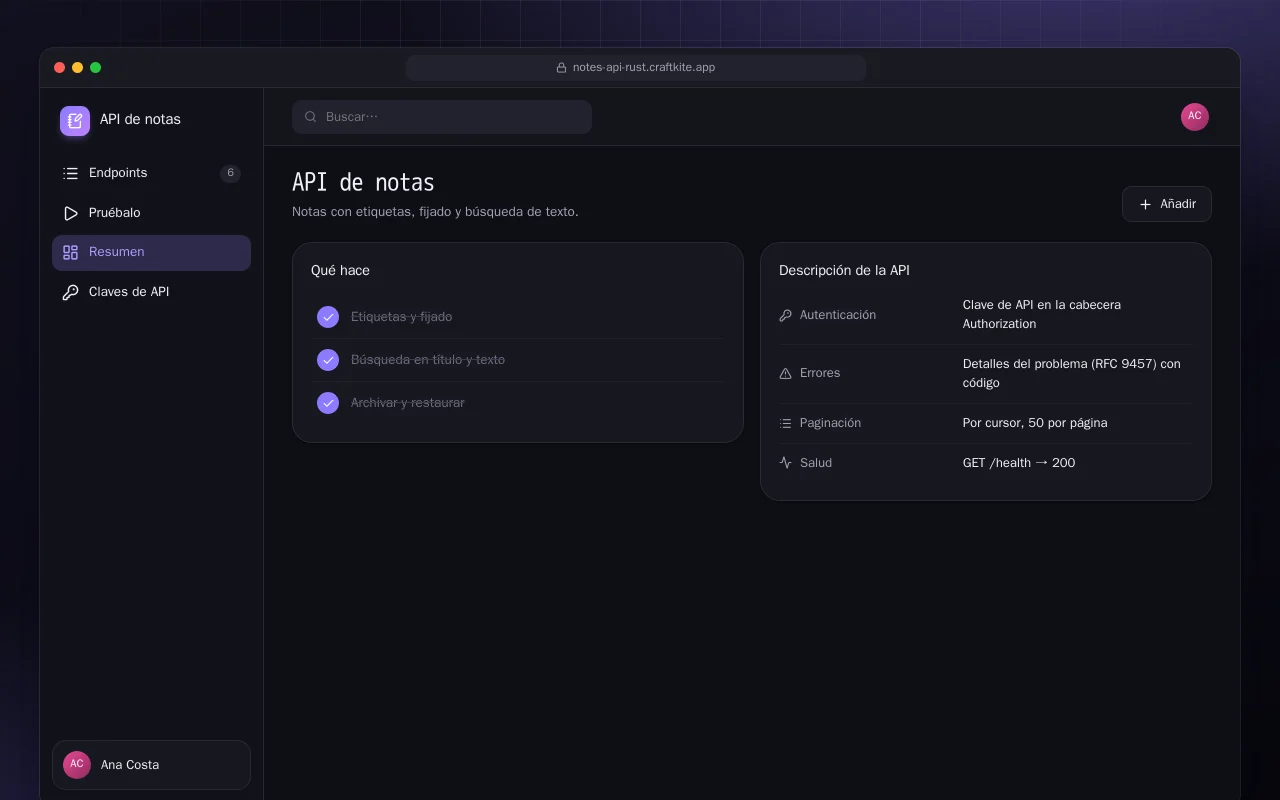The width and height of the screenshot is (1280, 800).
Task: Uncheck Búsqueda en título y texto
Action: coord(328,360)
